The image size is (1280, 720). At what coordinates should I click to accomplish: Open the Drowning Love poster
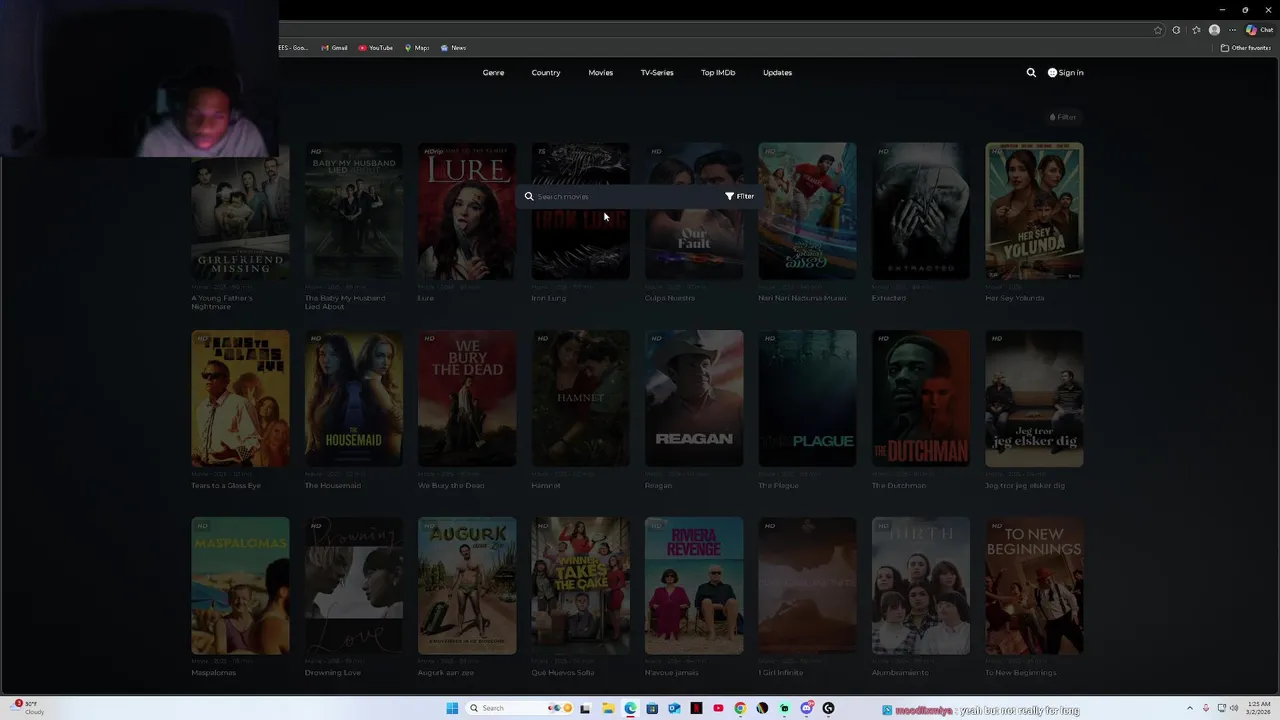[x=354, y=585]
